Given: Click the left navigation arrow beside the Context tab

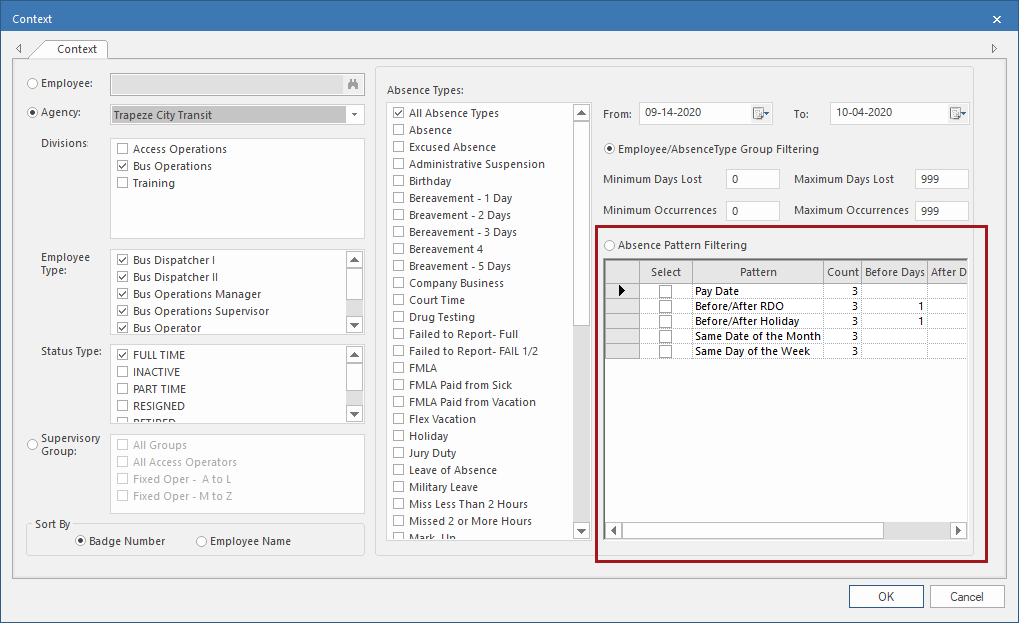Looking at the screenshot, I should click(x=18, y=48).
